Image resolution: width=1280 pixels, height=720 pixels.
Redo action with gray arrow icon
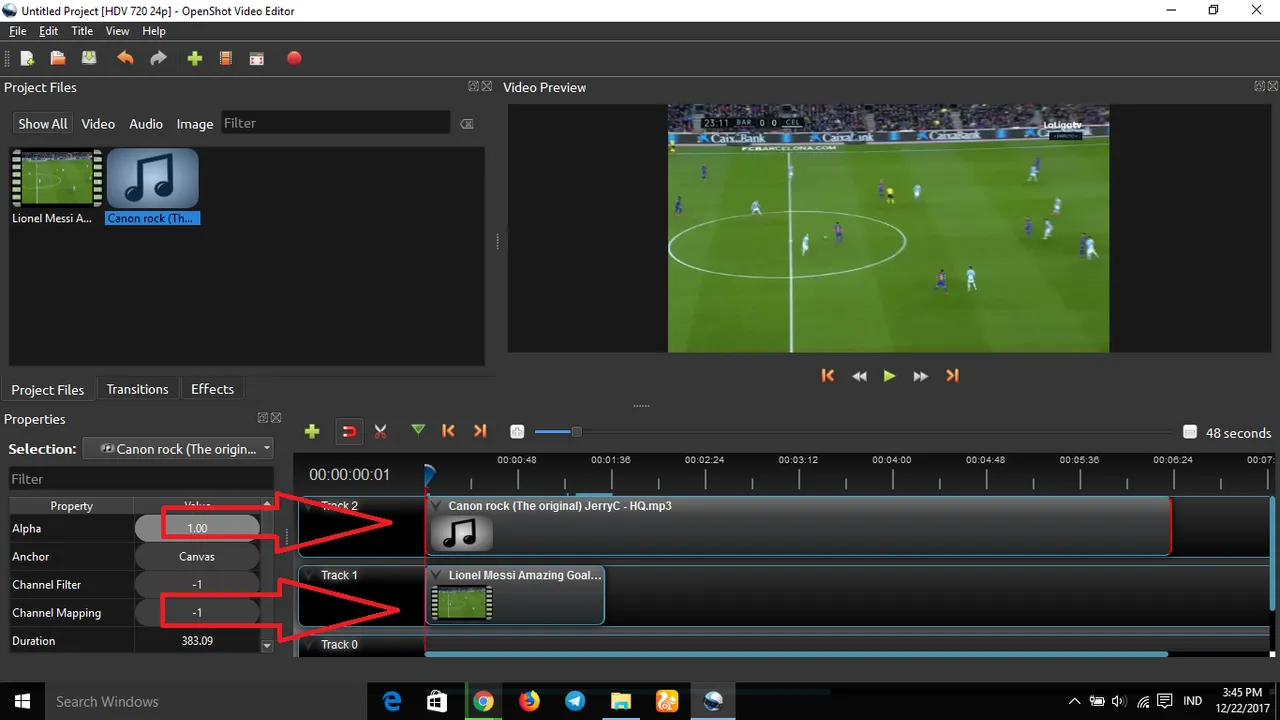tap(158, 59)
